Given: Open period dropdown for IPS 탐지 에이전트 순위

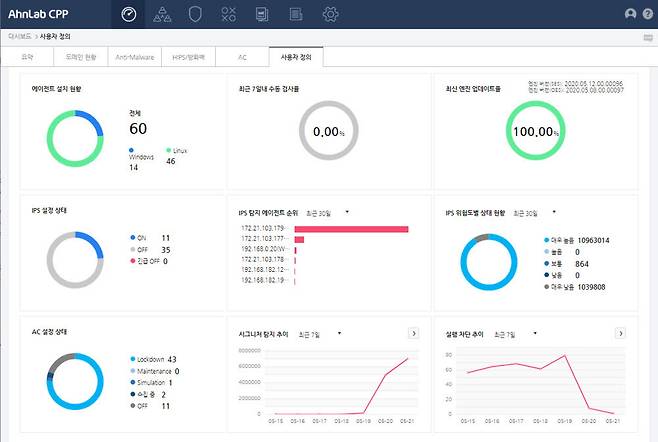Looking at the screenshot, I should click(x=327, y=213).
